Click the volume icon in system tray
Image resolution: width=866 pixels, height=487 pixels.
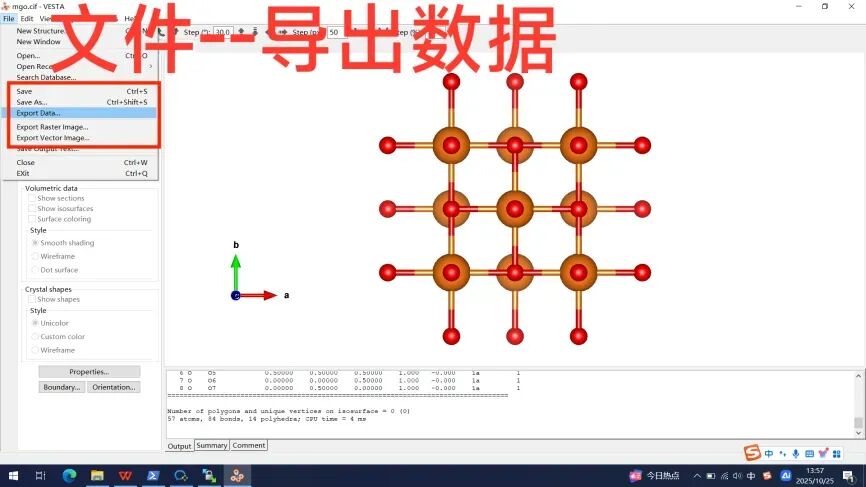pos(737,476)
